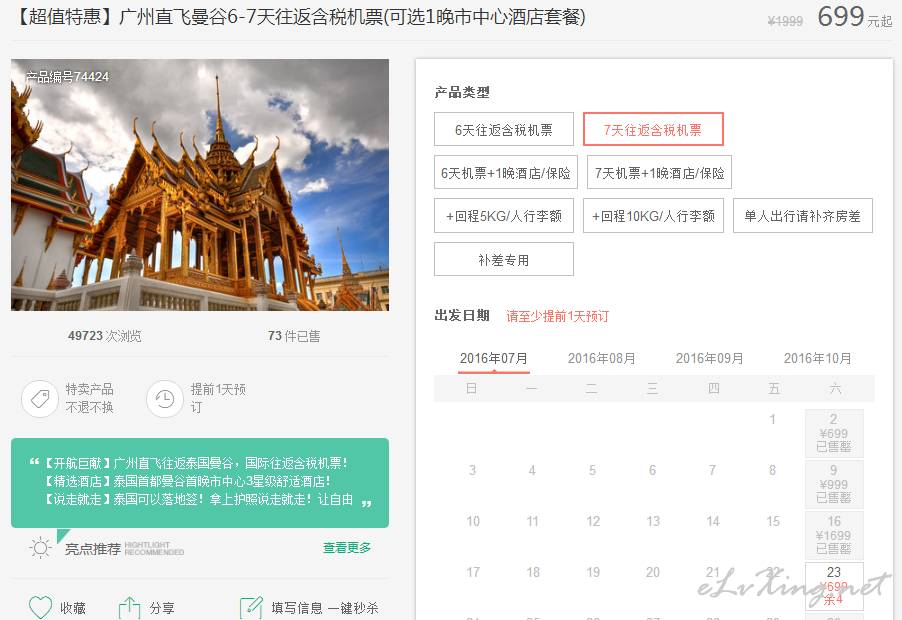The image size is (902, 620).
Task: Click the fill-info pencil icon
Action: (251, 608)
